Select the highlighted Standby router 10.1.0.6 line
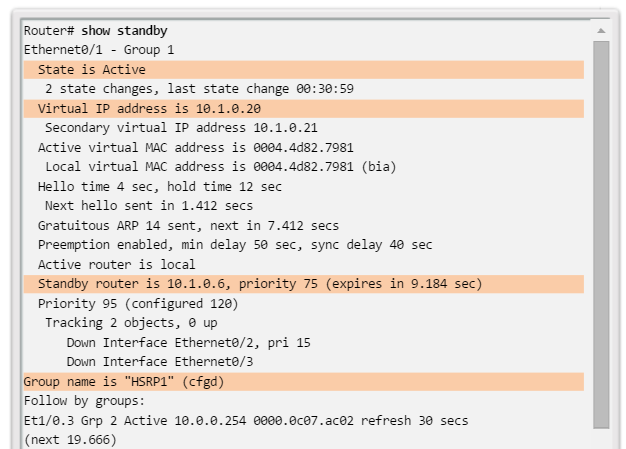 point(260,284)
